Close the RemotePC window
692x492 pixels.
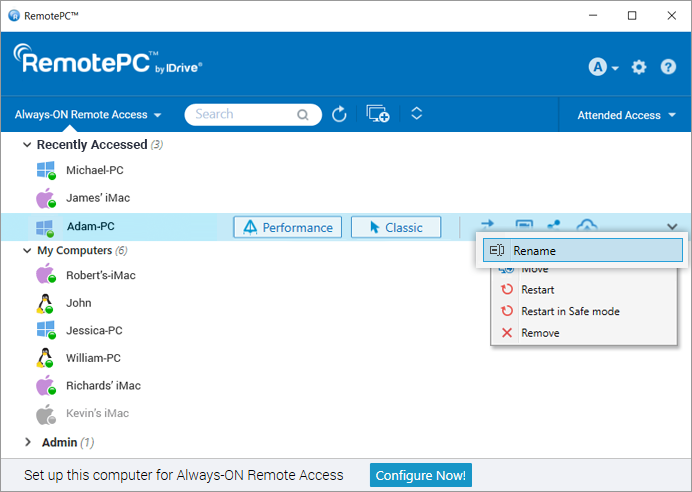(671, 15)
